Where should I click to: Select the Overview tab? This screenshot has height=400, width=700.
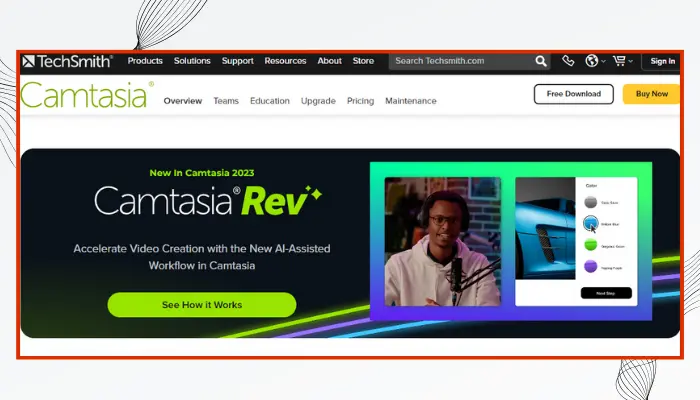coord(183,101)
